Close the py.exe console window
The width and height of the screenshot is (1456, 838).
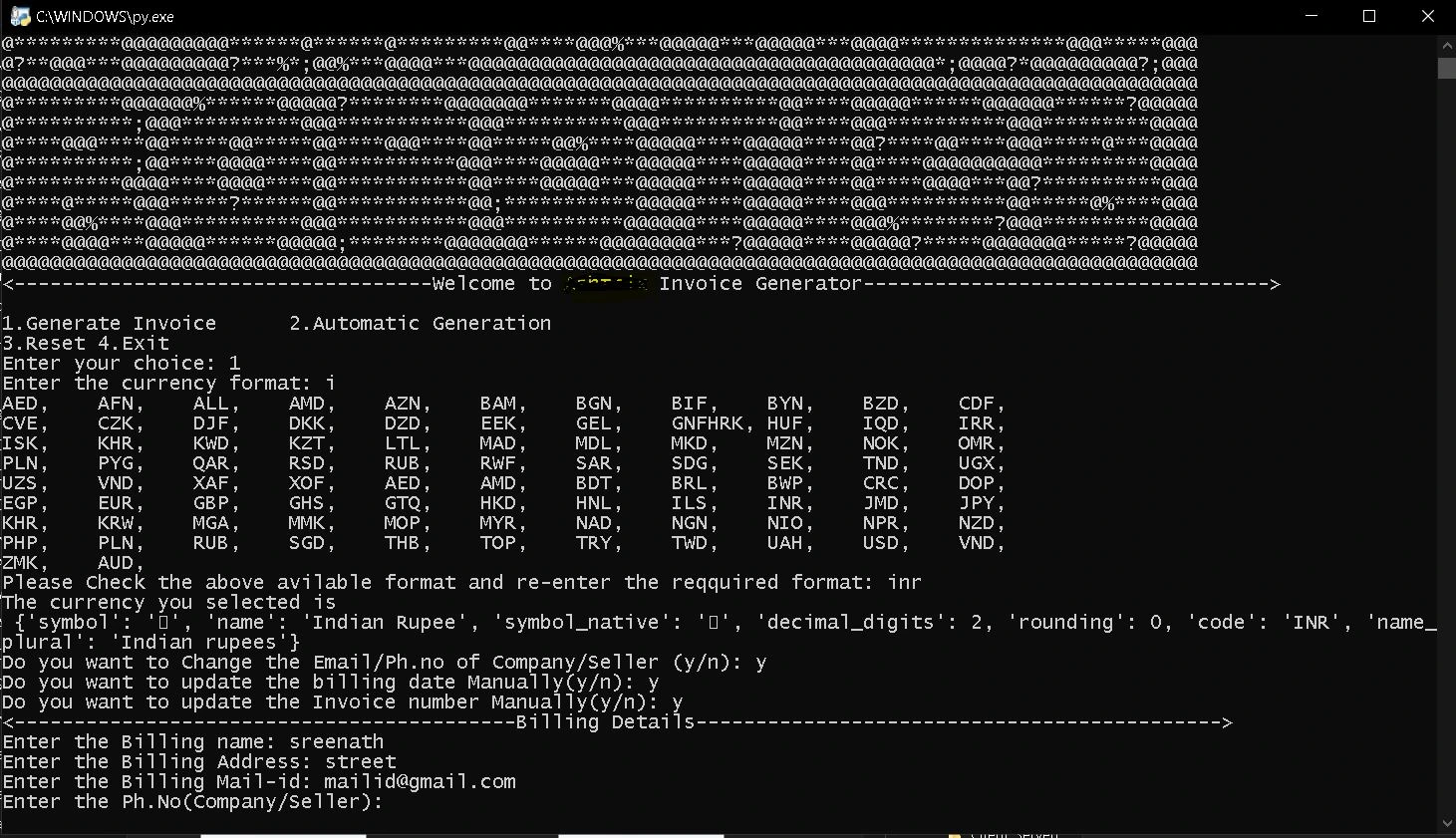tap(1427, 16)
